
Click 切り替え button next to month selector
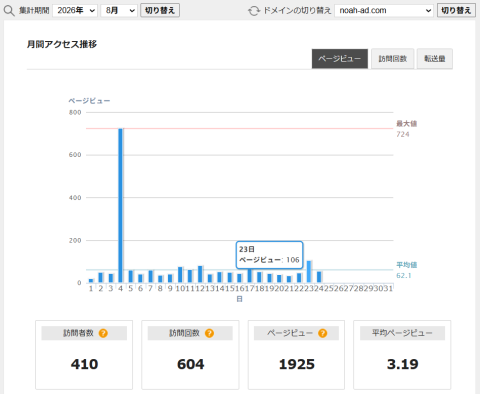[160, 10]
